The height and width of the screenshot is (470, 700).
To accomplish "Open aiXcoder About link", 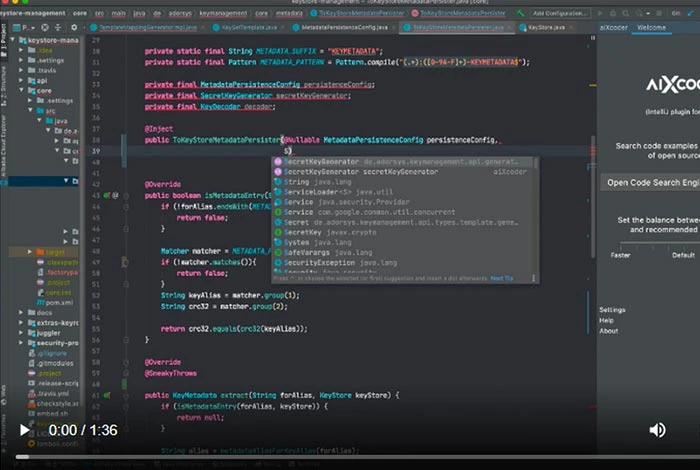I will coord(609,331).
